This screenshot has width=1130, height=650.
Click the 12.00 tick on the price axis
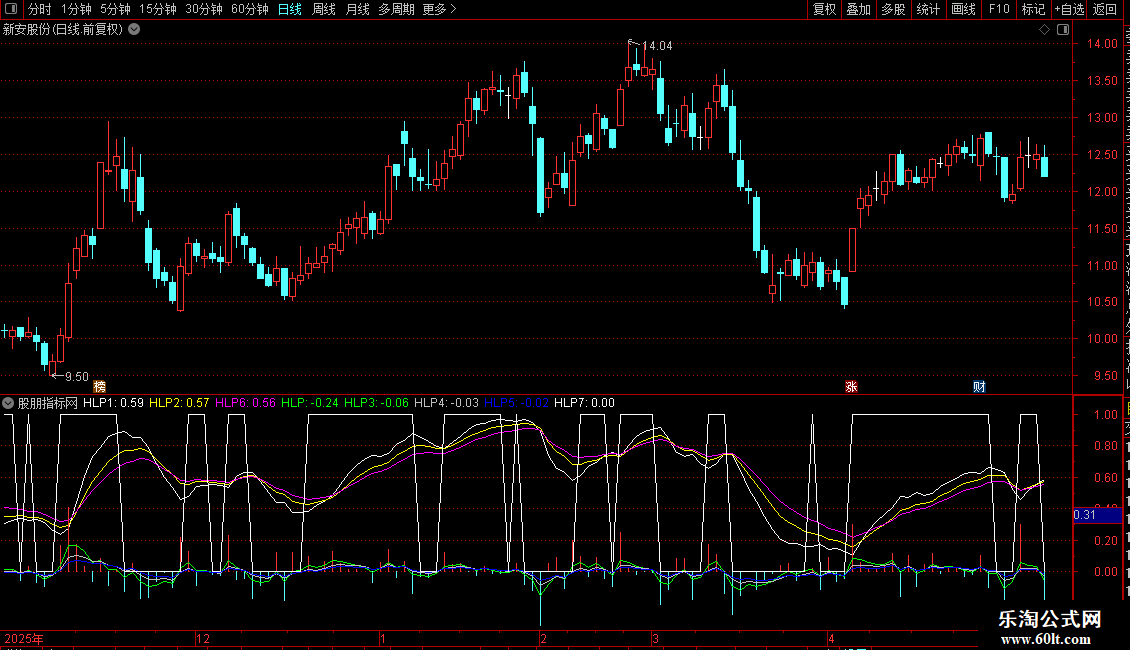click(x=1102, y=192)
